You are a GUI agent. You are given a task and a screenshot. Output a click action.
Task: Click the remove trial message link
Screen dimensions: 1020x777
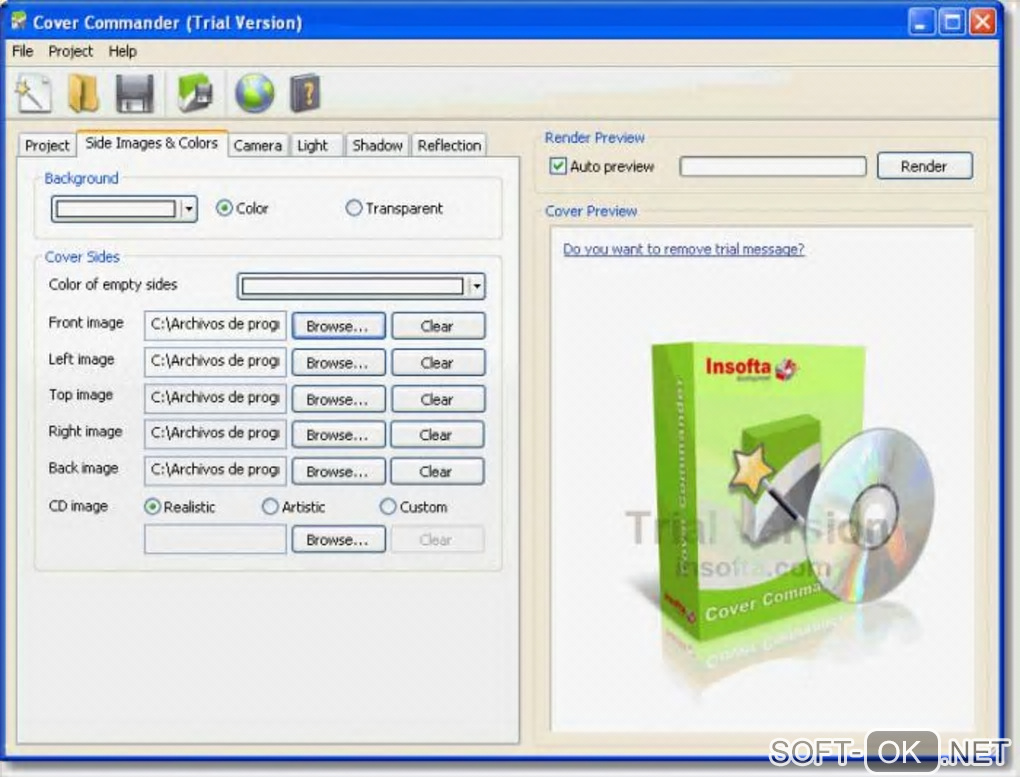[684, 249]
